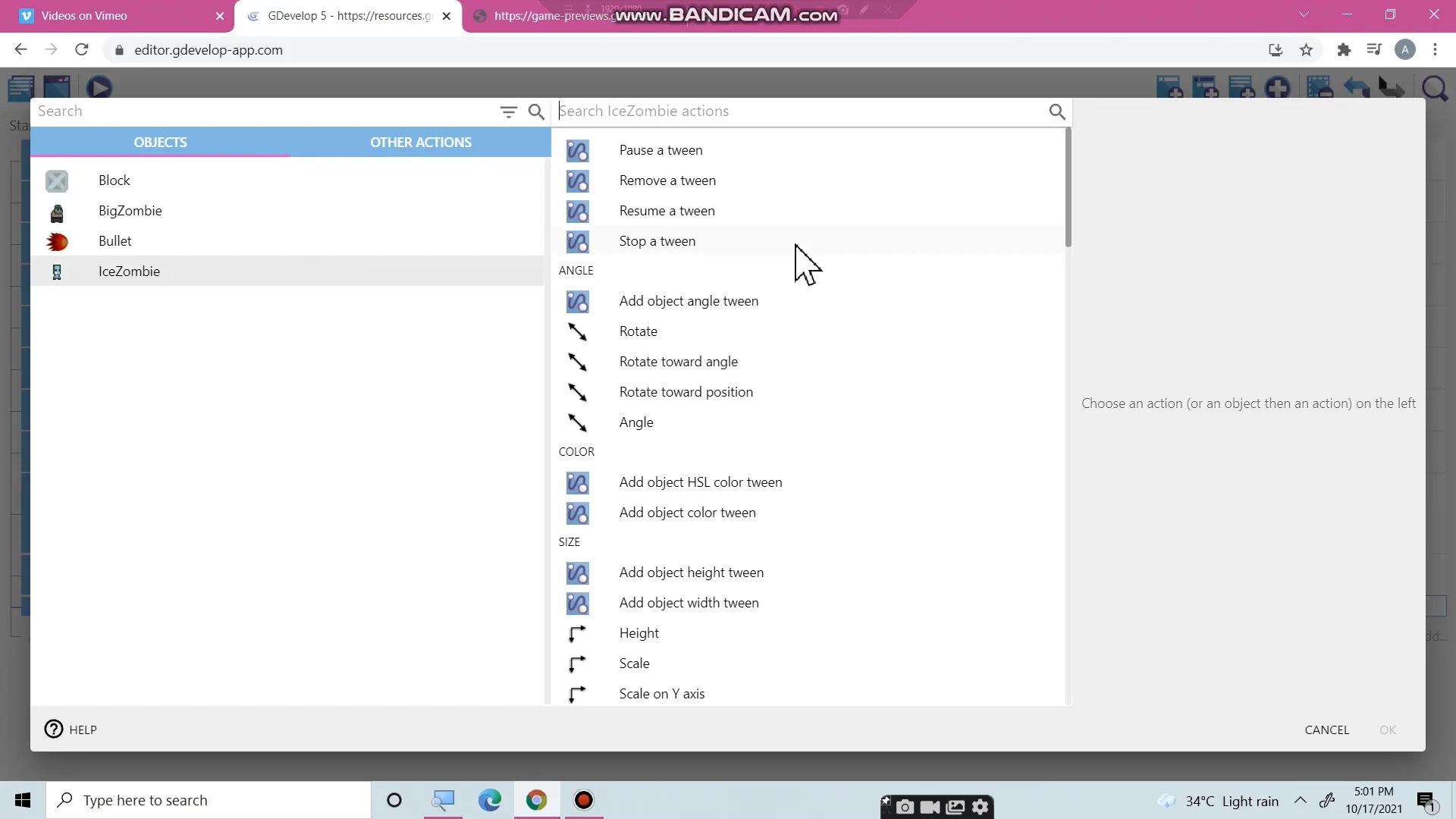Choose the Bullet fireball icon
This screenshot has height=819, width=1456.
click(x=57, y=241)
